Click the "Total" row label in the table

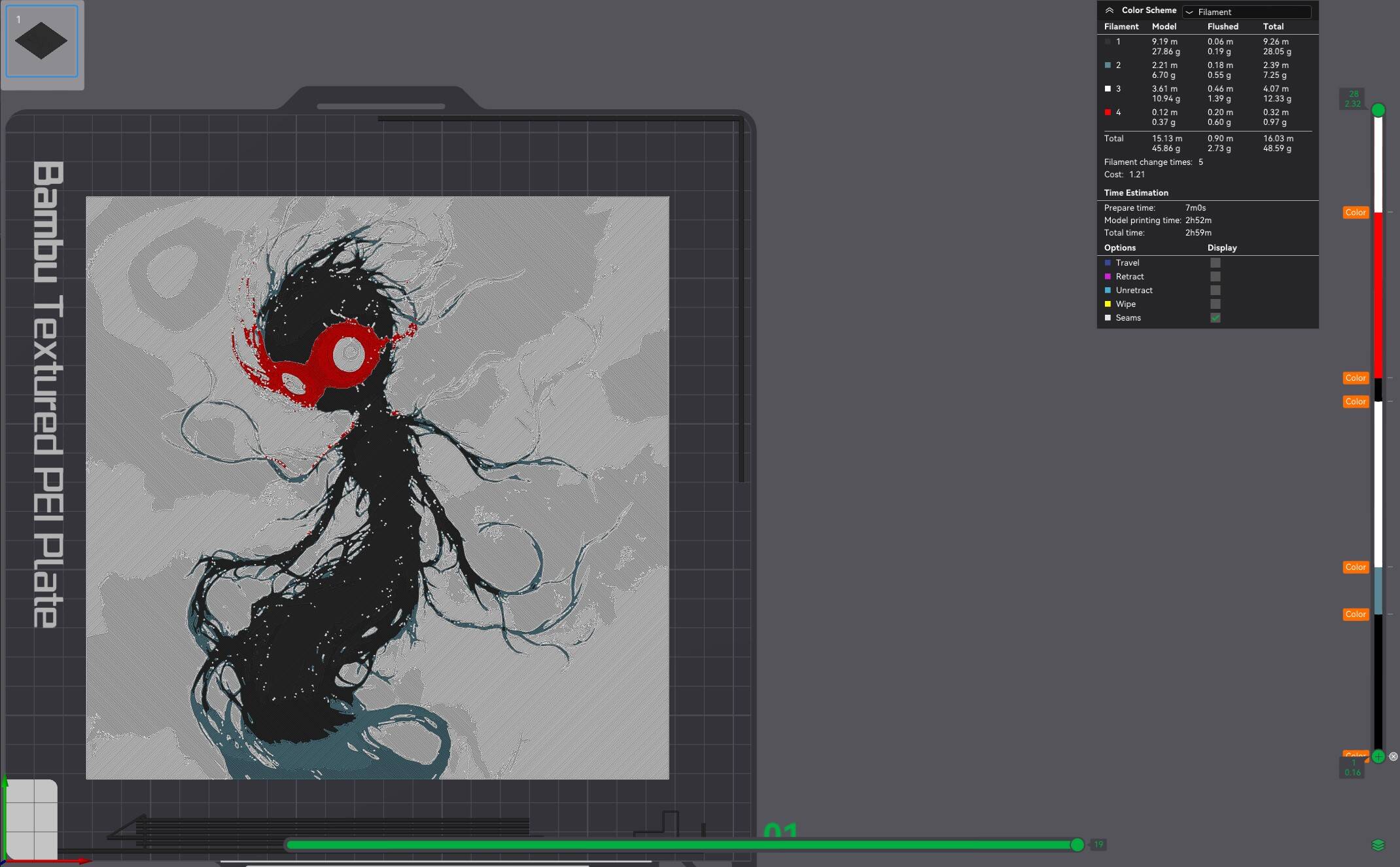click(x=1113, y=139)
